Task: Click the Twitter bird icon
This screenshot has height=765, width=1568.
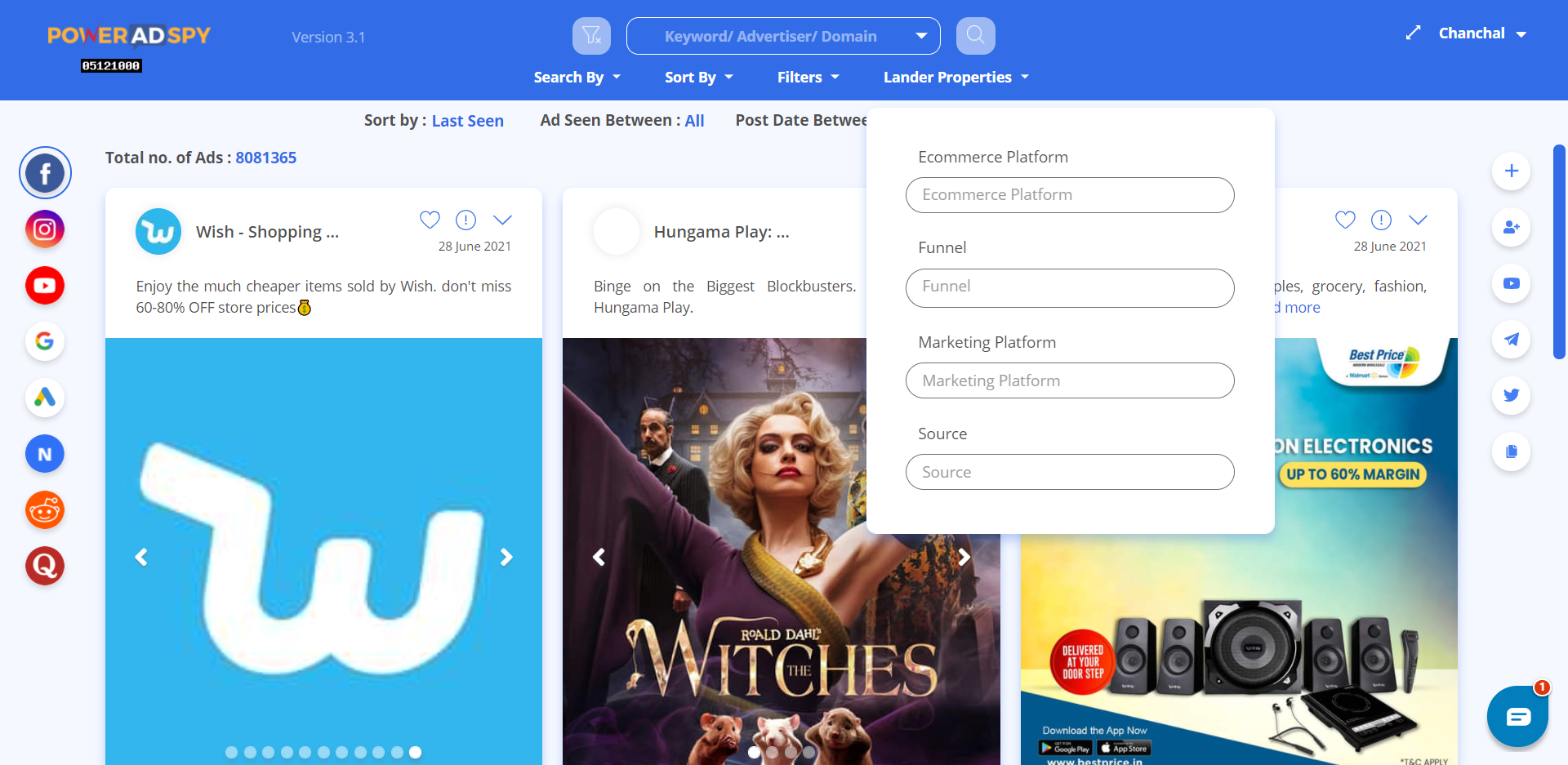Action: tap(1512, 395)
